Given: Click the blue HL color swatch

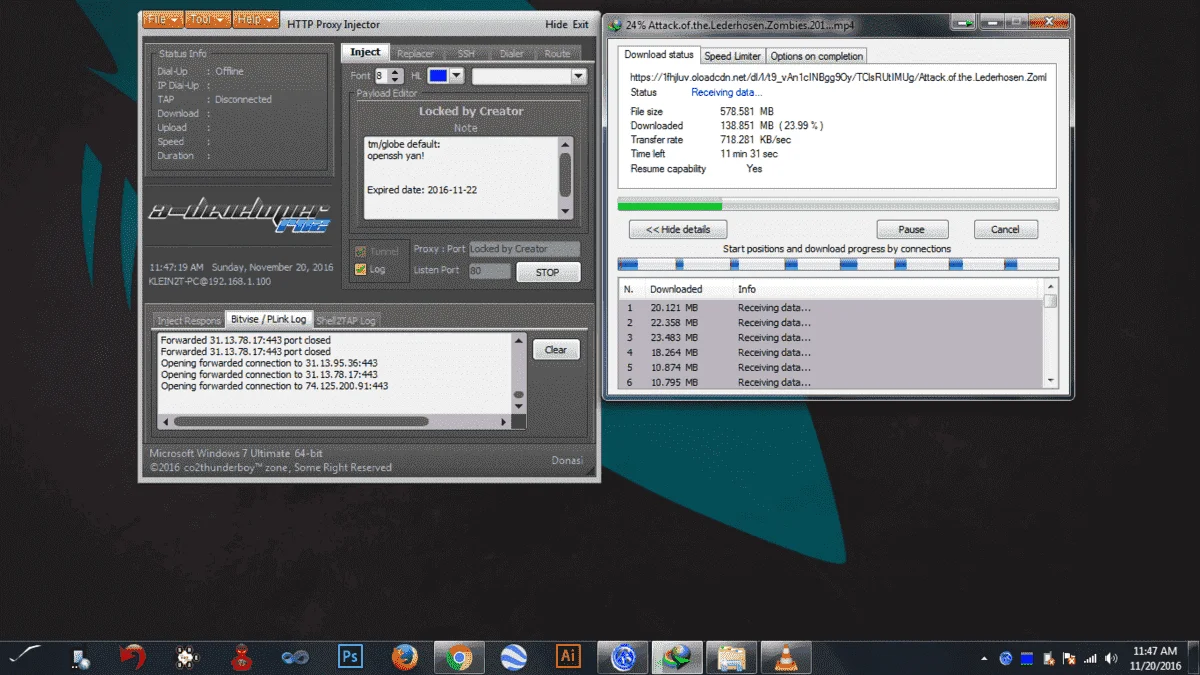Looking at the screenshot, I should [x=437, y=75].
